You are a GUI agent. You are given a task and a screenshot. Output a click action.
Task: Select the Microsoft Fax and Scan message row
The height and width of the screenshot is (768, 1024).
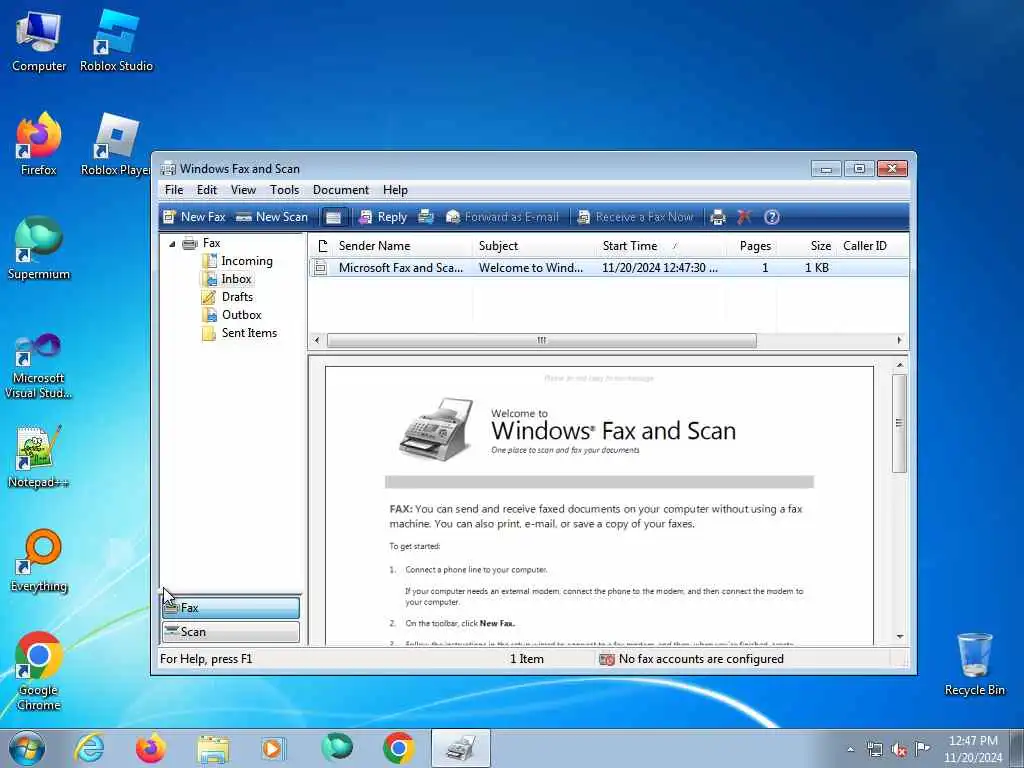tap(608, 268)
